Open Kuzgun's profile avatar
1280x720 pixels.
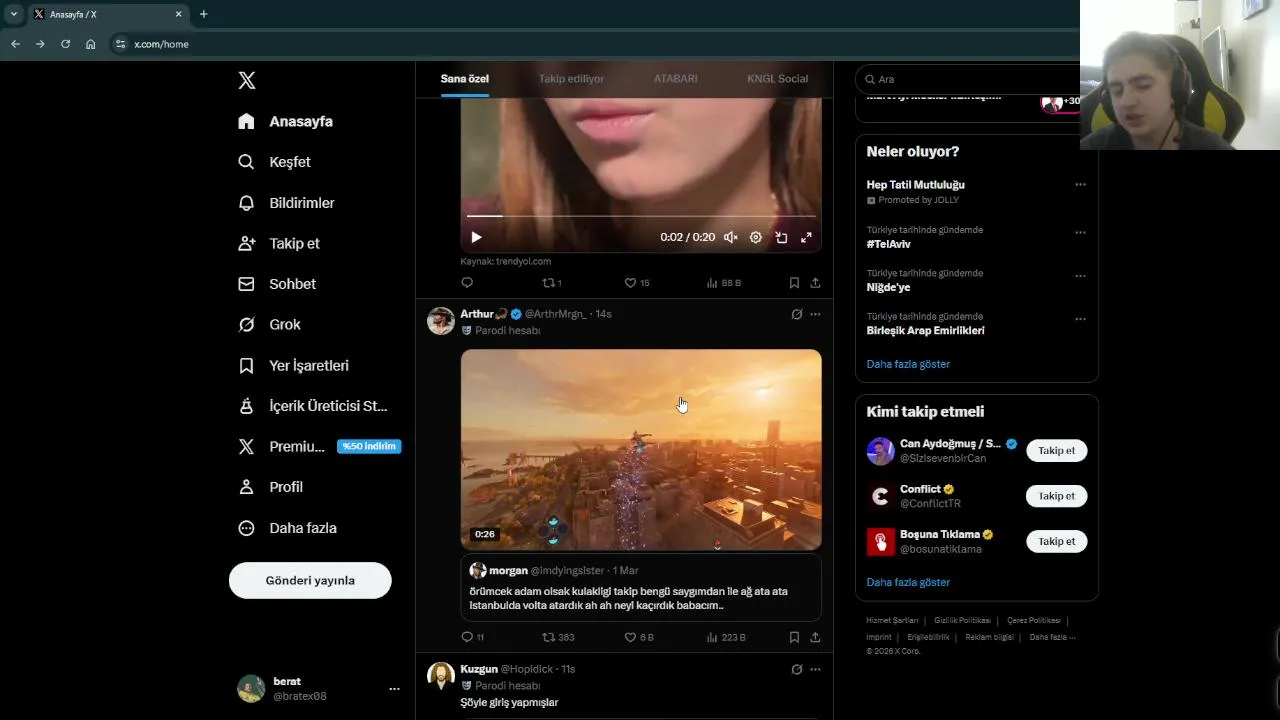pyautogui.click(x=441, y=676)
